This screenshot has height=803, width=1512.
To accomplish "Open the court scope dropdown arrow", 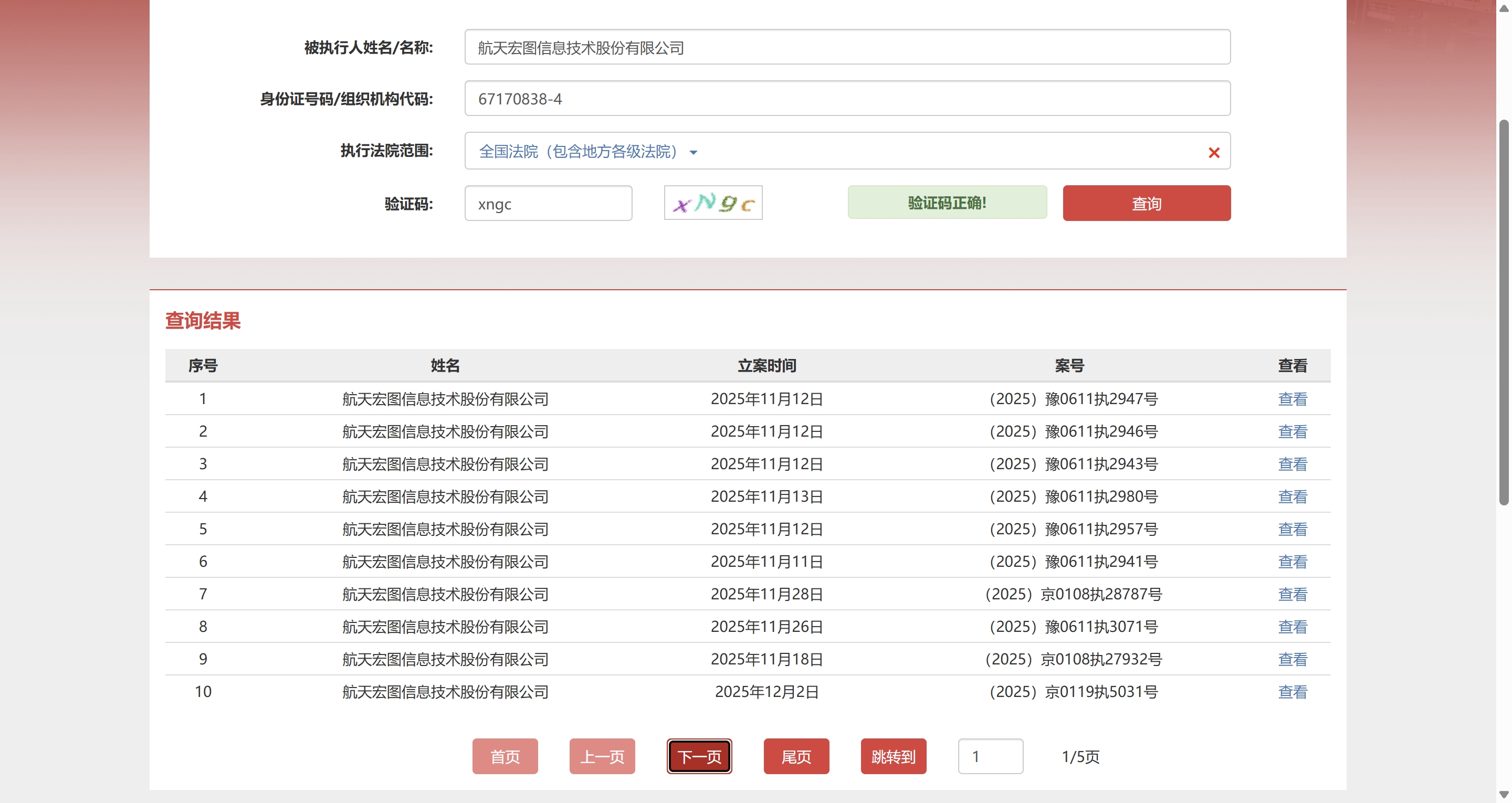I will [x=693, y=153].
